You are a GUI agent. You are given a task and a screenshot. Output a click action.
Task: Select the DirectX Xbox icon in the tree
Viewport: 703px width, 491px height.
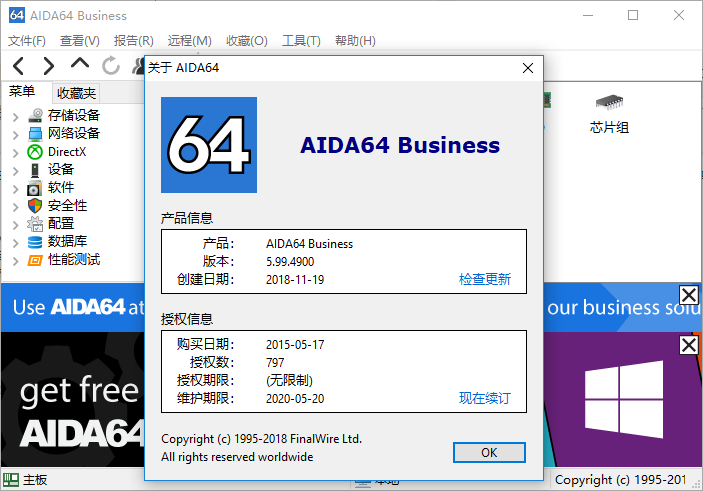[35, 152]
